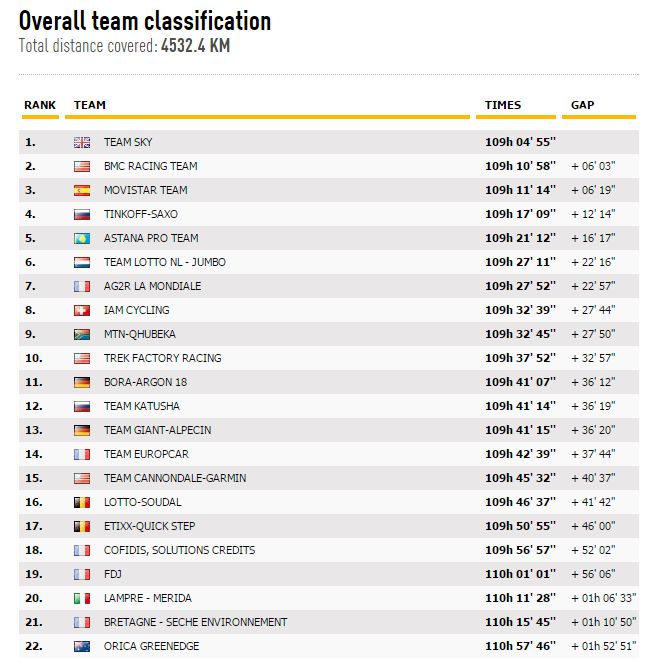Click the Italian flag next to Lampre - Merida
This screenshot has height=671, width=657.
[x=82, y=599]
